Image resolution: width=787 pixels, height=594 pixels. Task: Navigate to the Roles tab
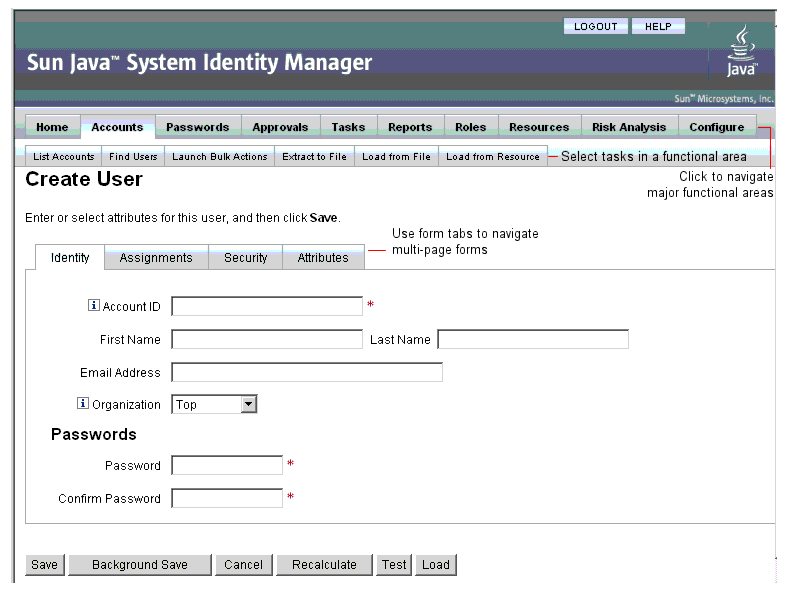471,127
